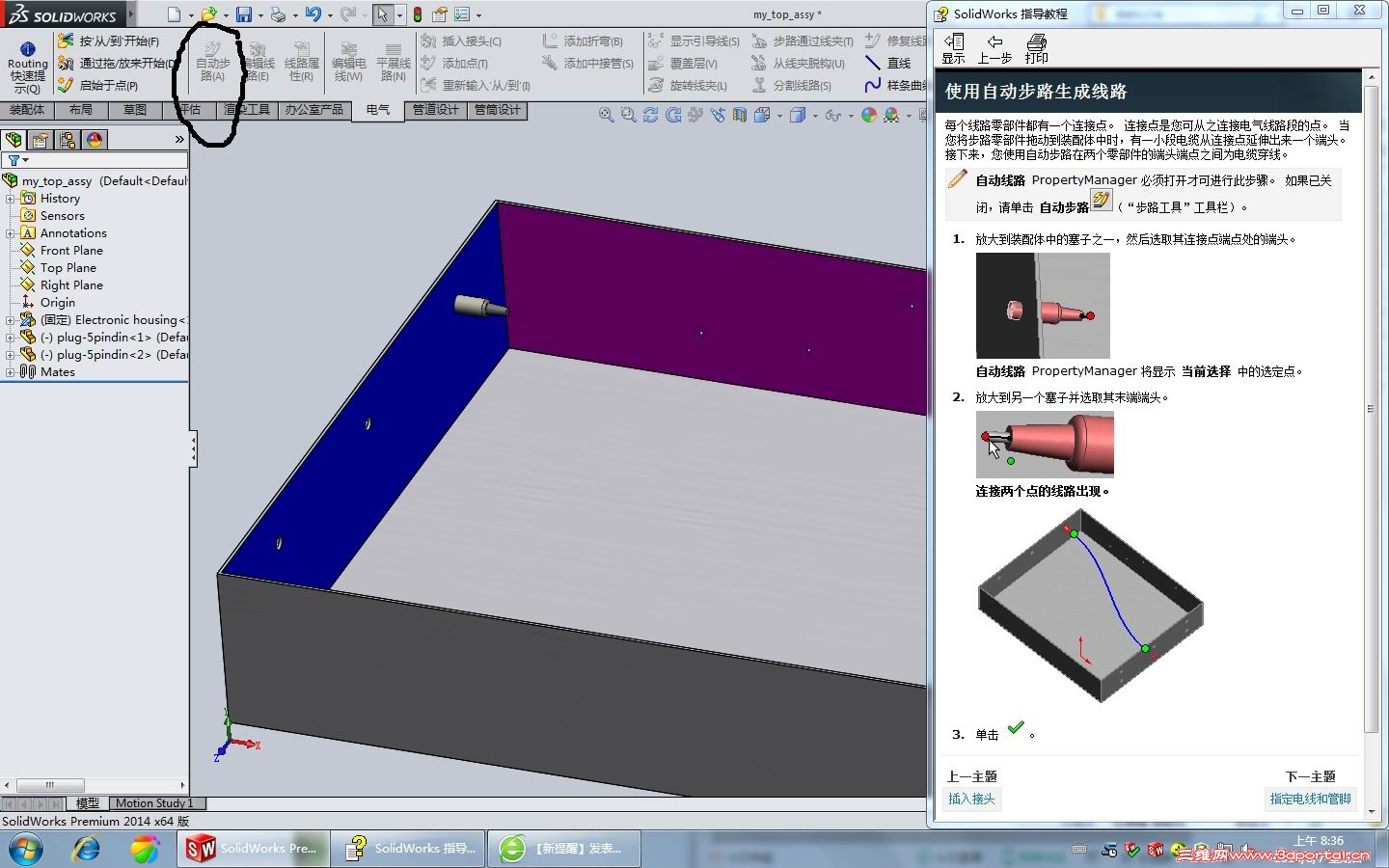This screenshot has width=1389, height=868.
Task: Click the tutorial window vertical scrollbar
Action: (1372, 409)
